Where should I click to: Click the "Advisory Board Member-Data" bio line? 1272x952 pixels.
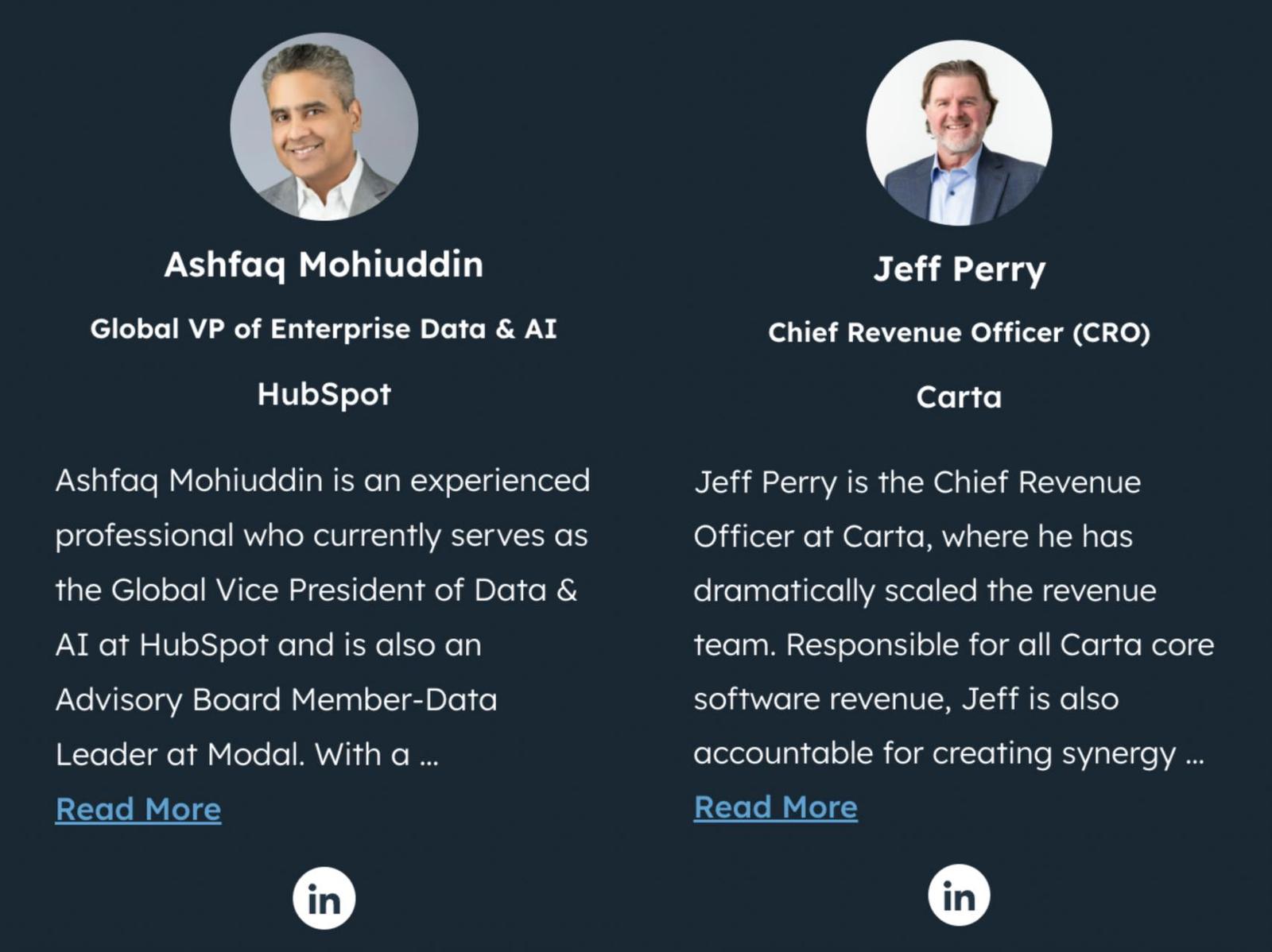[x=276, y=700]
